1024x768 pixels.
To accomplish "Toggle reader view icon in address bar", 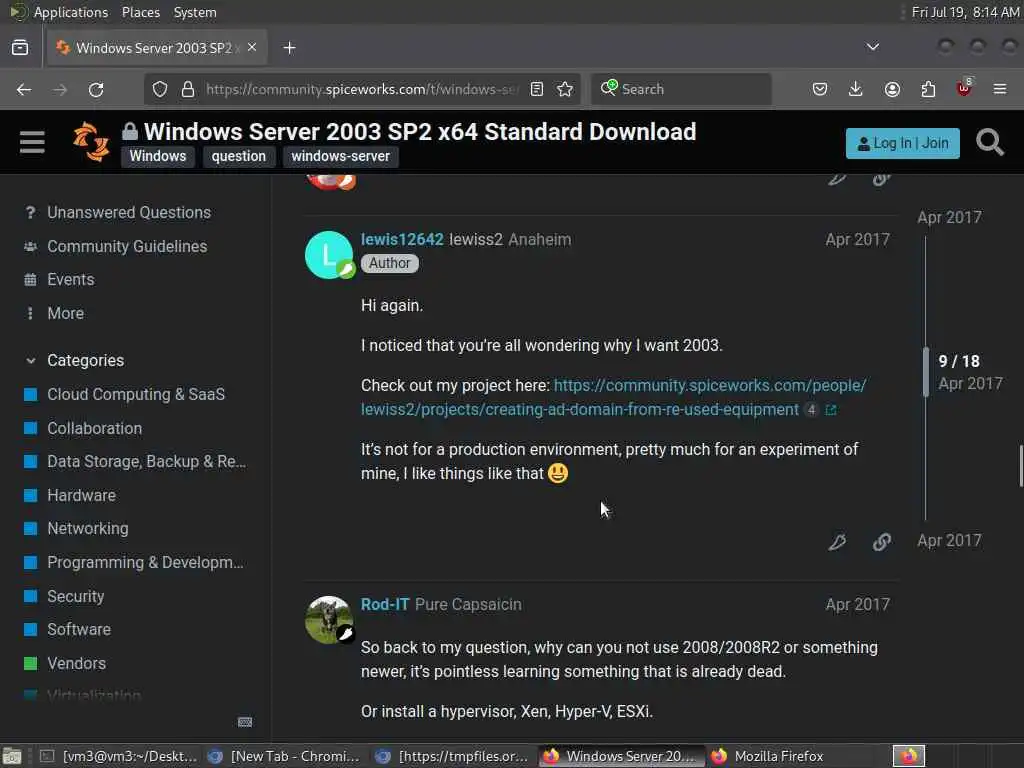I will point(537,89).
